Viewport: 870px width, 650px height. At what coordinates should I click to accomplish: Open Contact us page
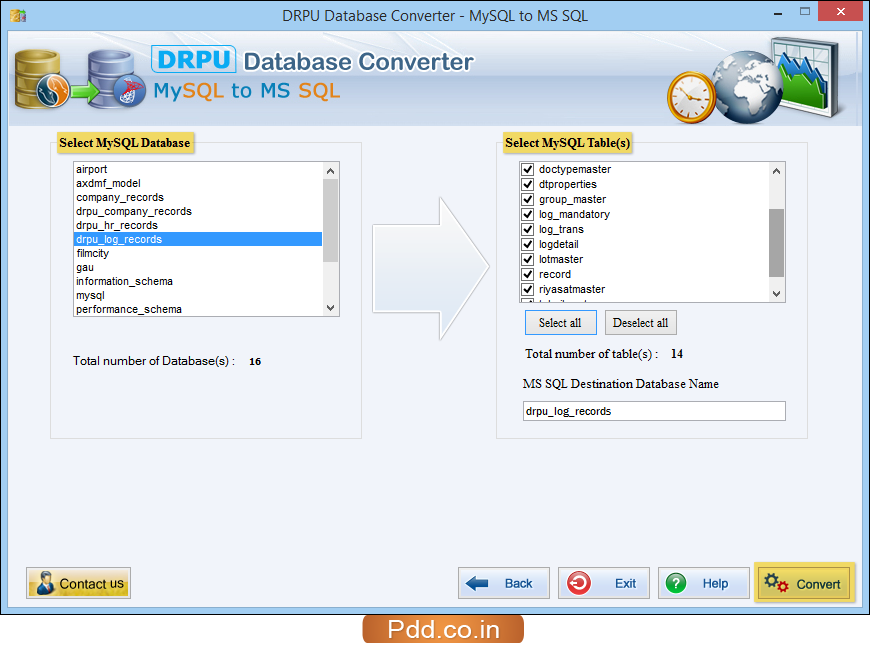(78, 583)
